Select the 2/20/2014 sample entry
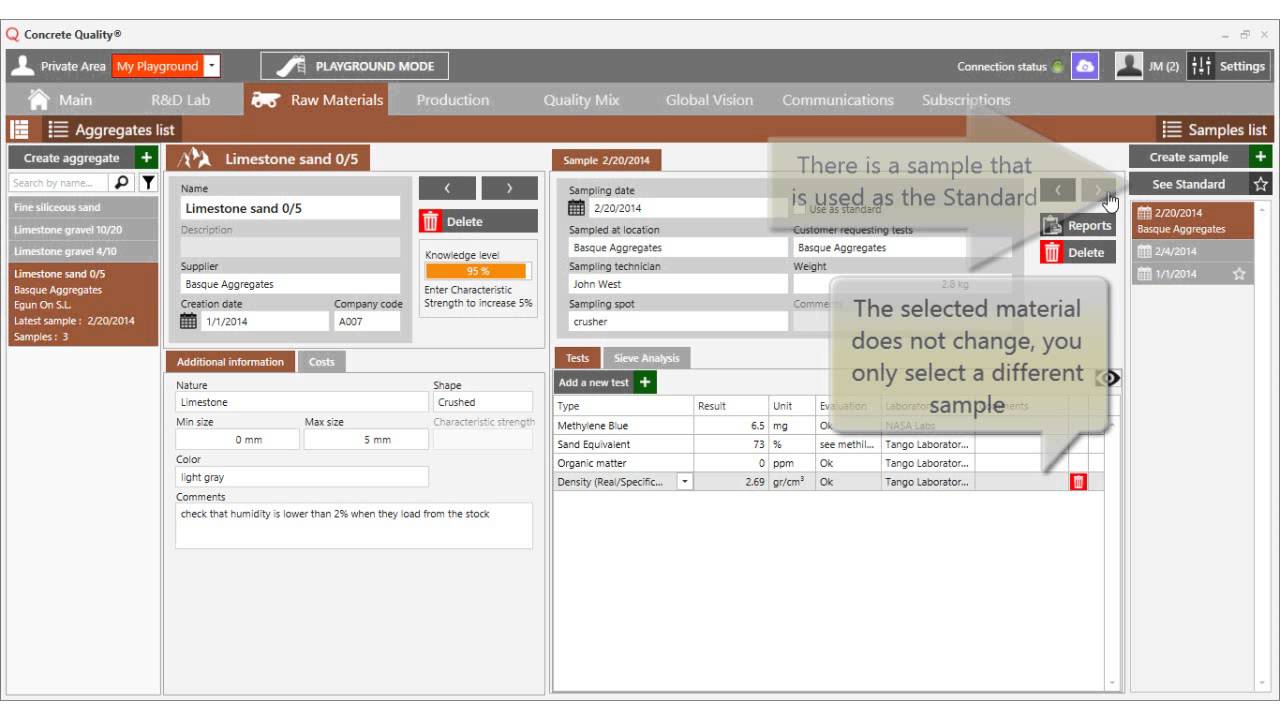The height and width of the screenshot is (720, 1280). coord(1191,220)
